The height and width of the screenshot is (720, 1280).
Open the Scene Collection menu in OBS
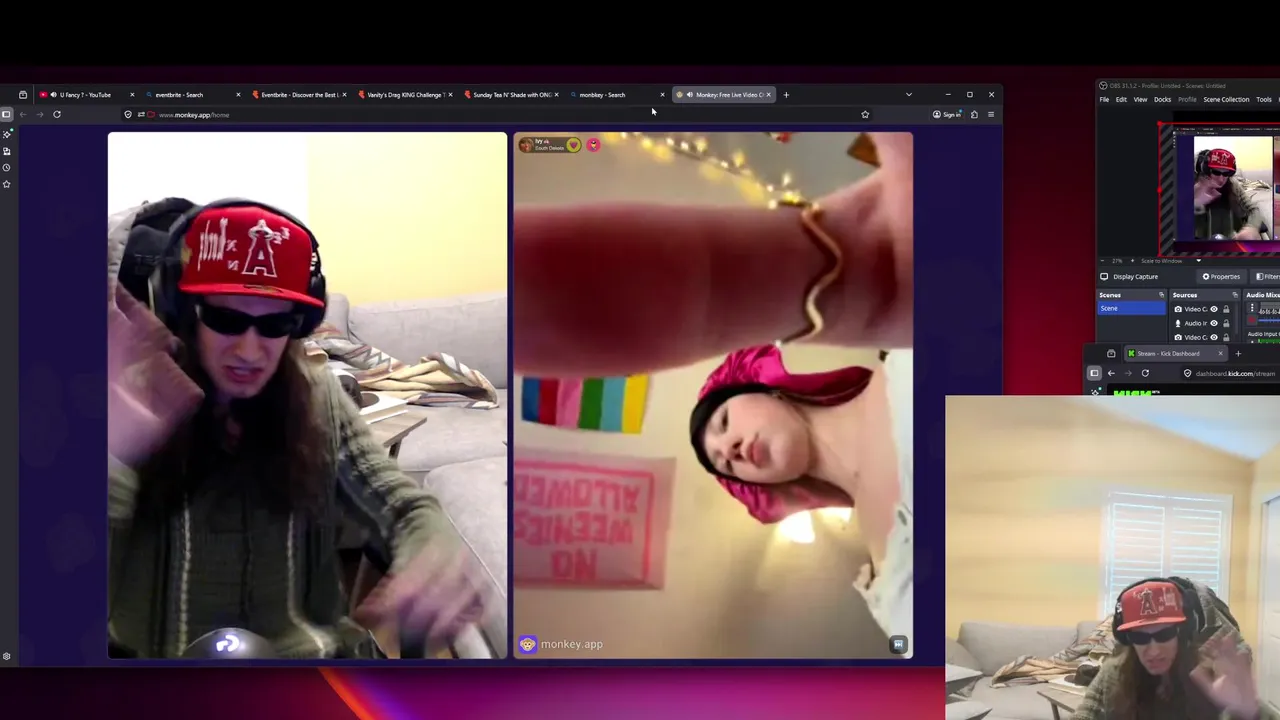1226,100
